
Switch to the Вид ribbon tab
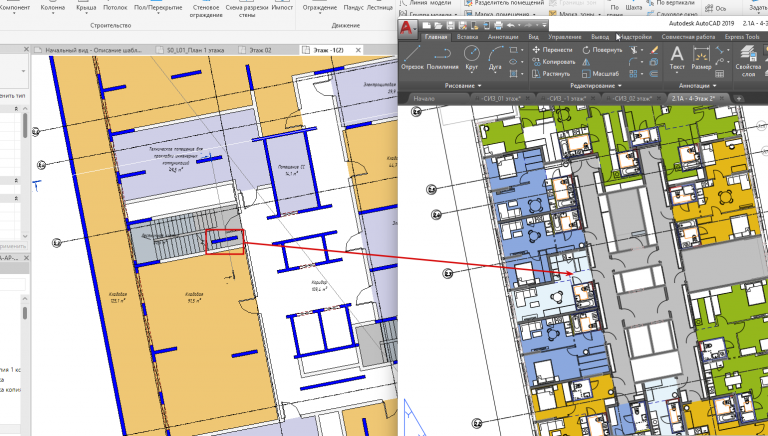533,37
